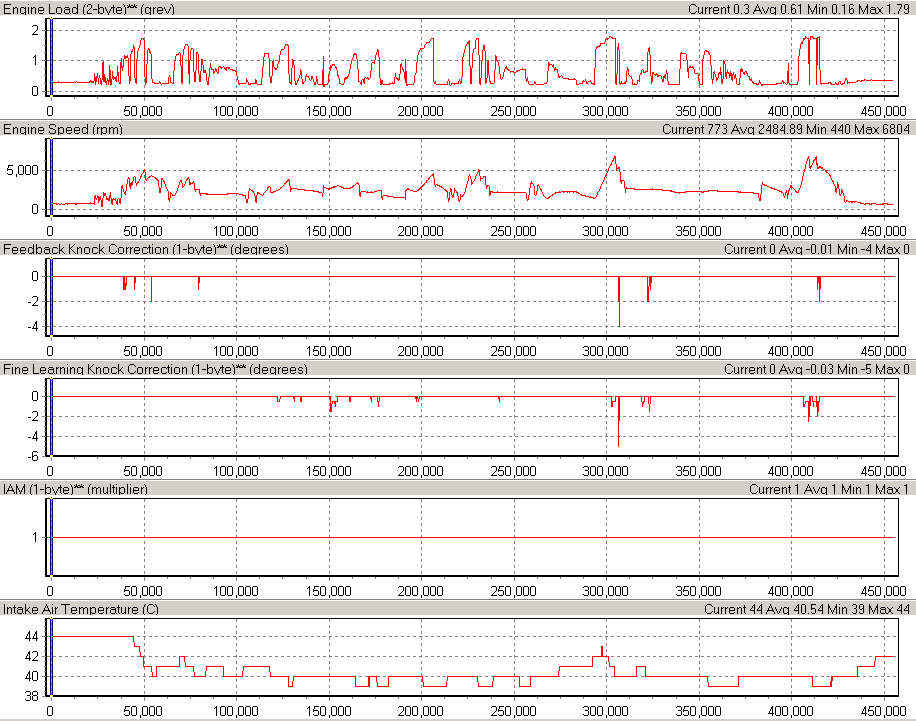Select the Fine Learning Knock Correction title
The height and width of the screenshot is (721, 916).
[x=155, y=369]
